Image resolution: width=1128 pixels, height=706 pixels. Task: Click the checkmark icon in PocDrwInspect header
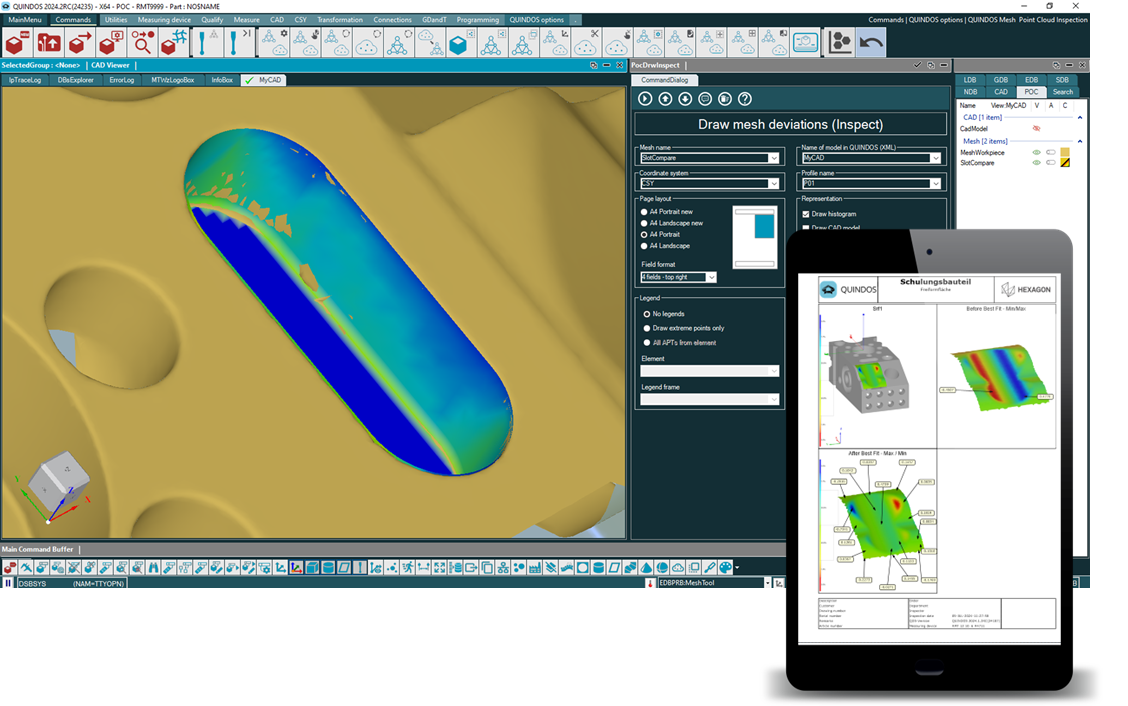pyautogui.click(x=917, y=65)
